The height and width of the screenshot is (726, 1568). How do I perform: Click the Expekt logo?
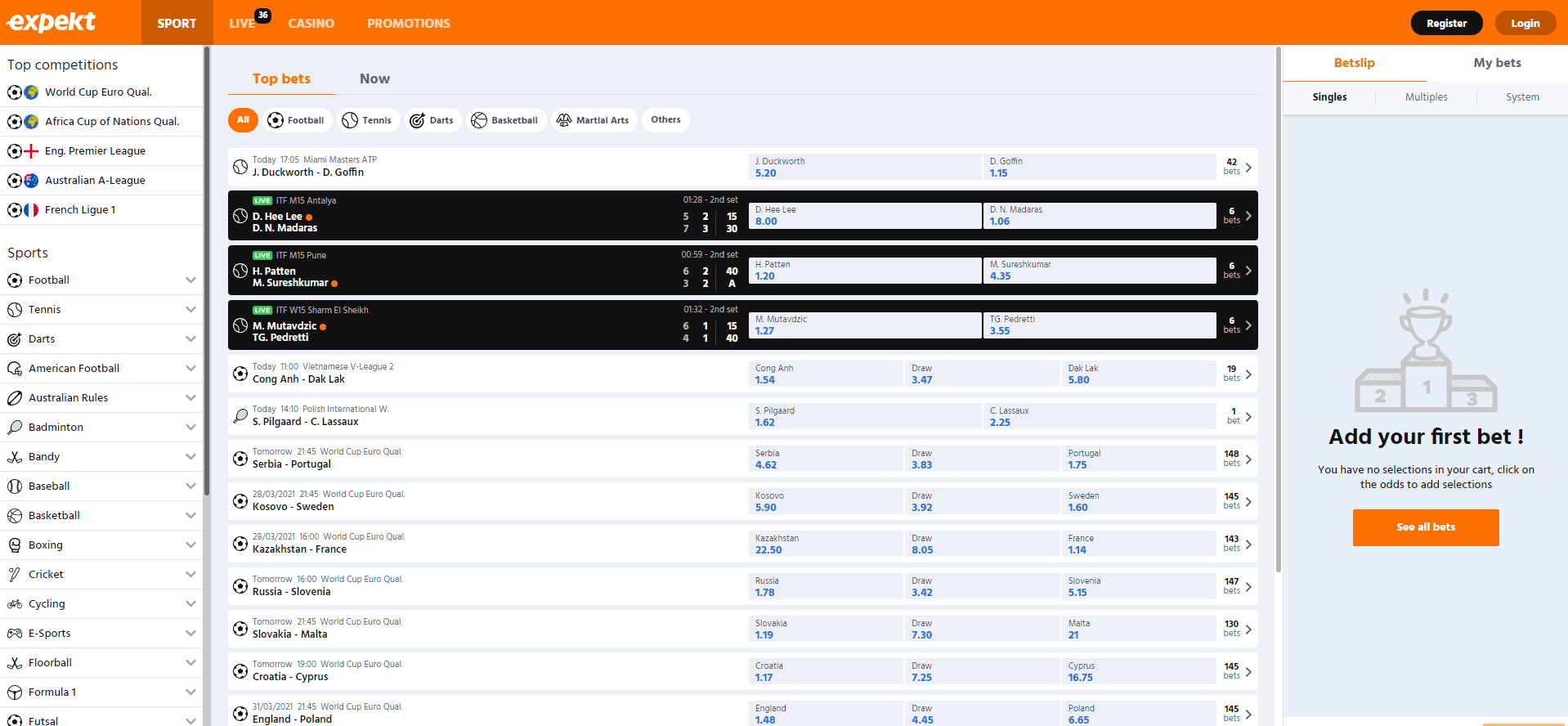(52, 22)
